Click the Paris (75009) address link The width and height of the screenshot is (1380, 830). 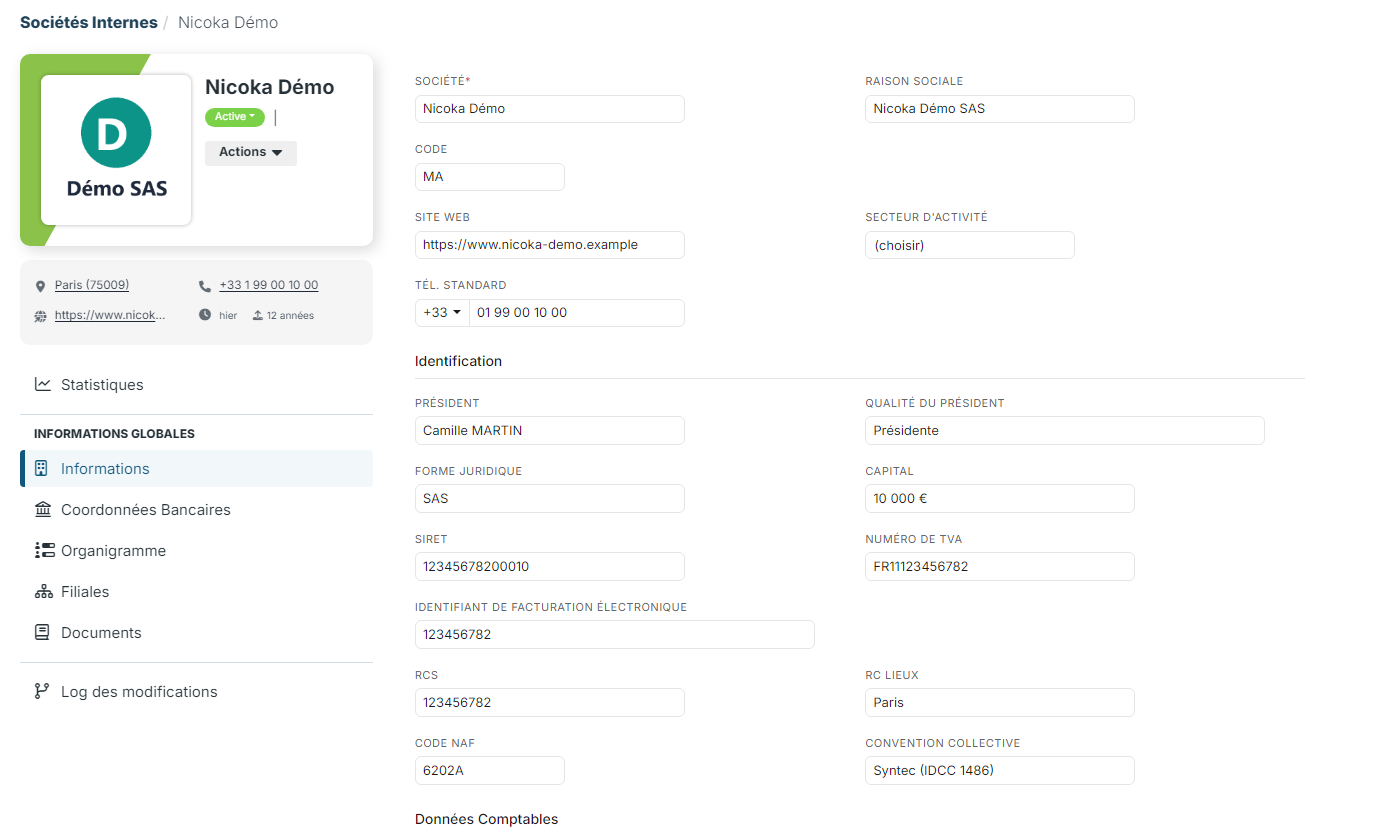point(92,285)
